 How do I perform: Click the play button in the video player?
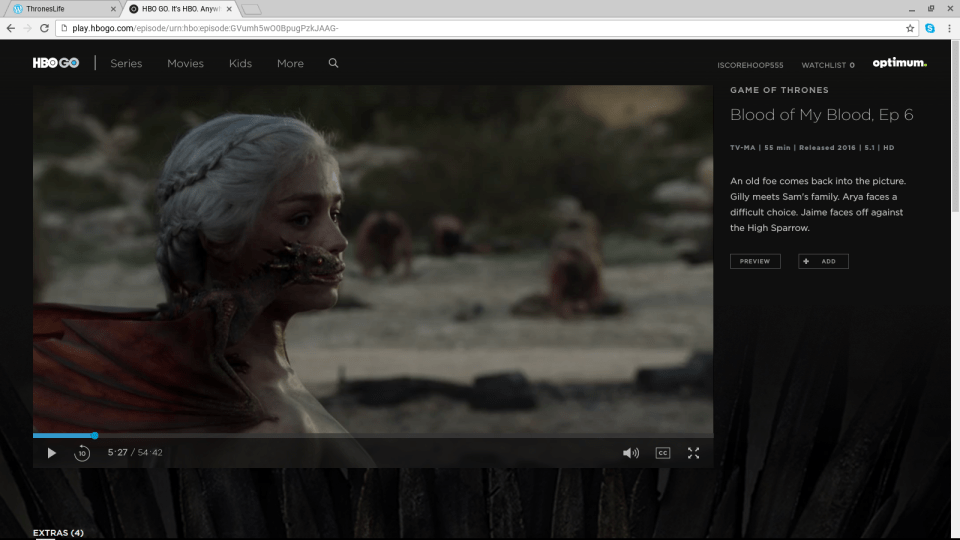click(x=52, y=453)
